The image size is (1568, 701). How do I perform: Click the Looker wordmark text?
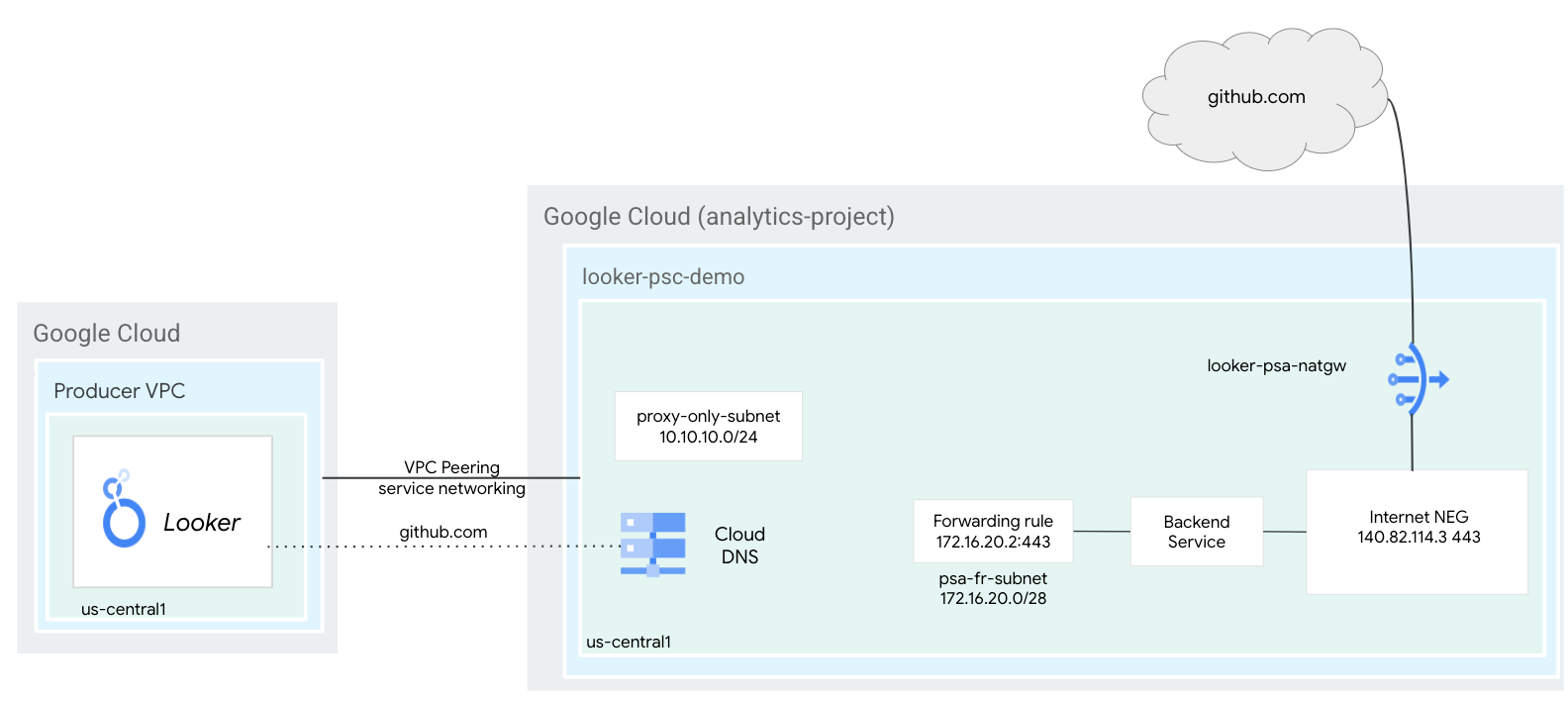[201, 523]
